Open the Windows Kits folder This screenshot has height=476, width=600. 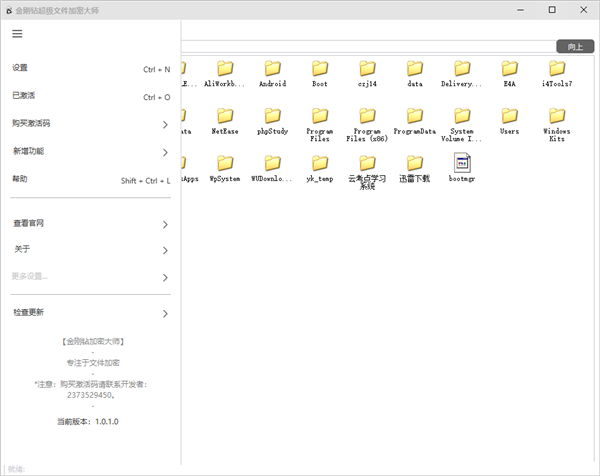coord(557,116)
